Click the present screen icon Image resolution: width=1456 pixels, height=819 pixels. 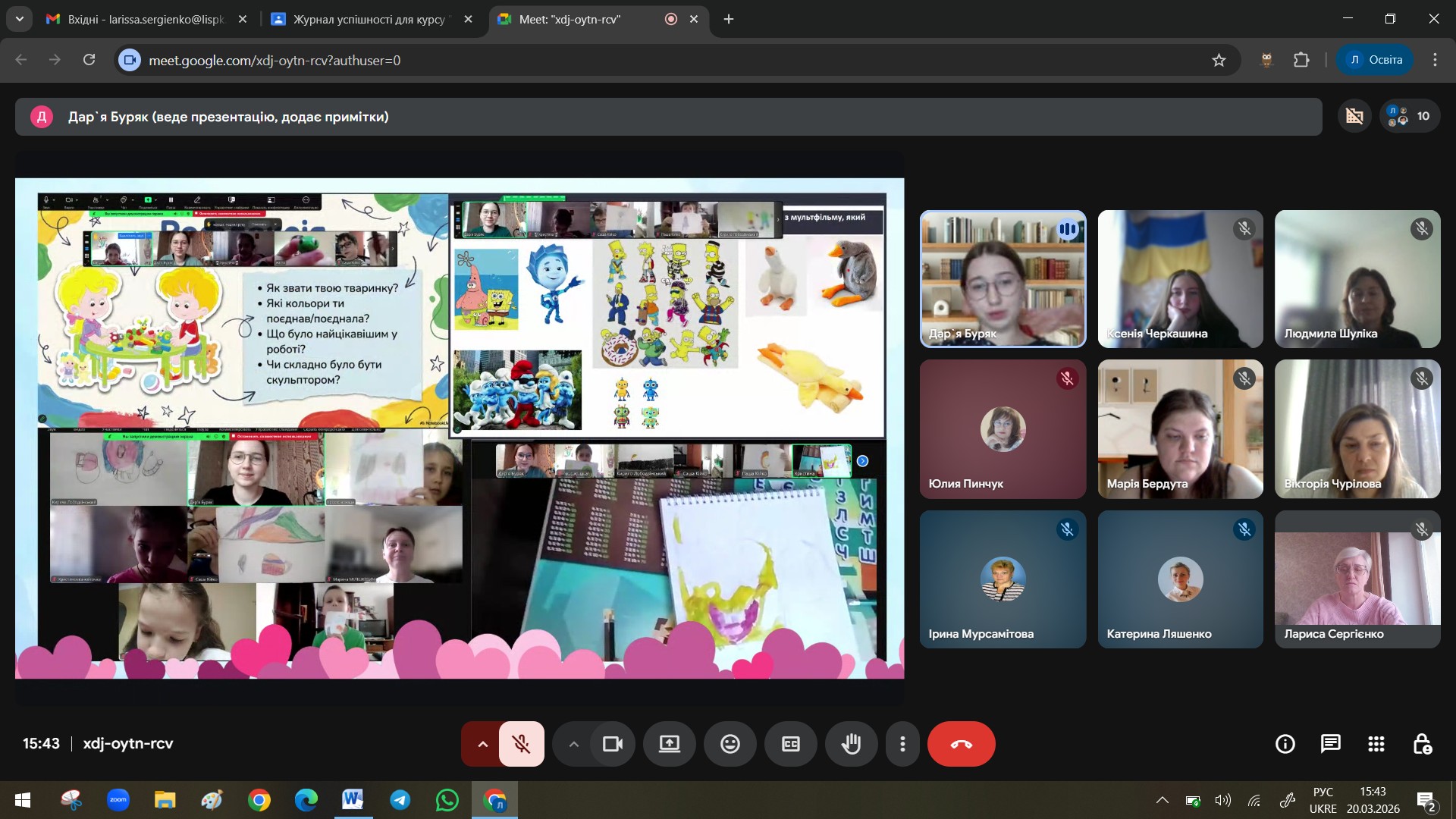669,744
